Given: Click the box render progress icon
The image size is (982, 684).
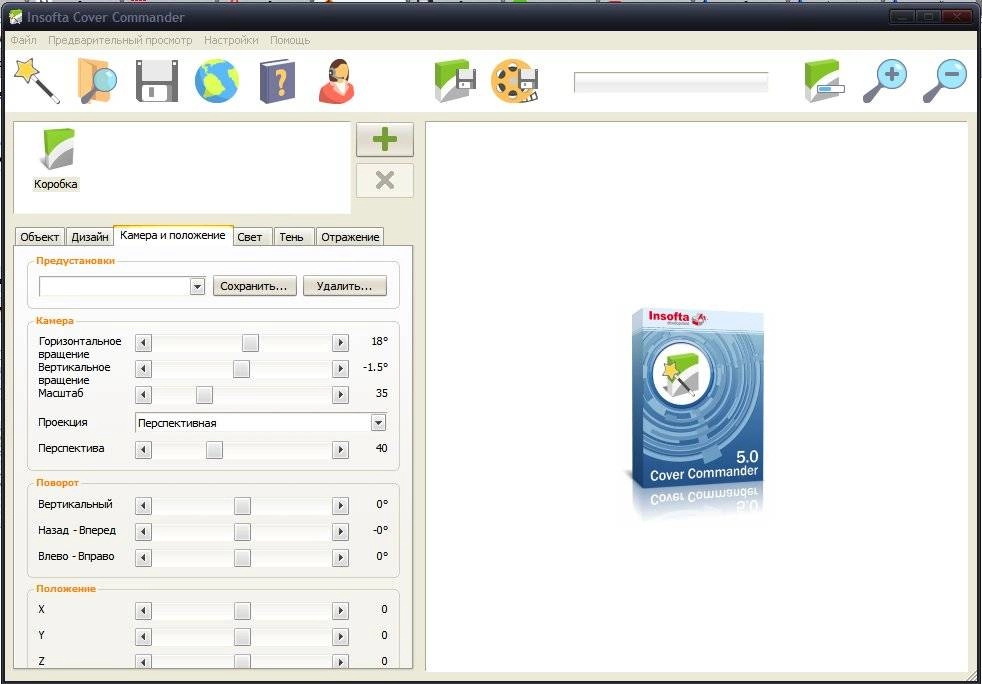Looking at the screenshot, I should 824,81.
